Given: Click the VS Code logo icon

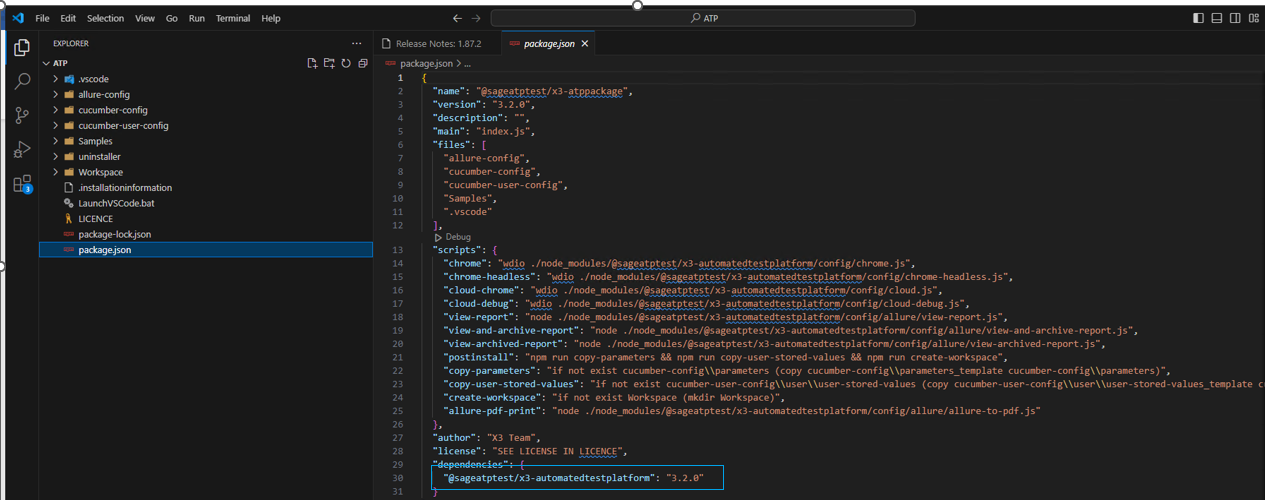Looking at the screenshot, I should [x=17, y=18].
